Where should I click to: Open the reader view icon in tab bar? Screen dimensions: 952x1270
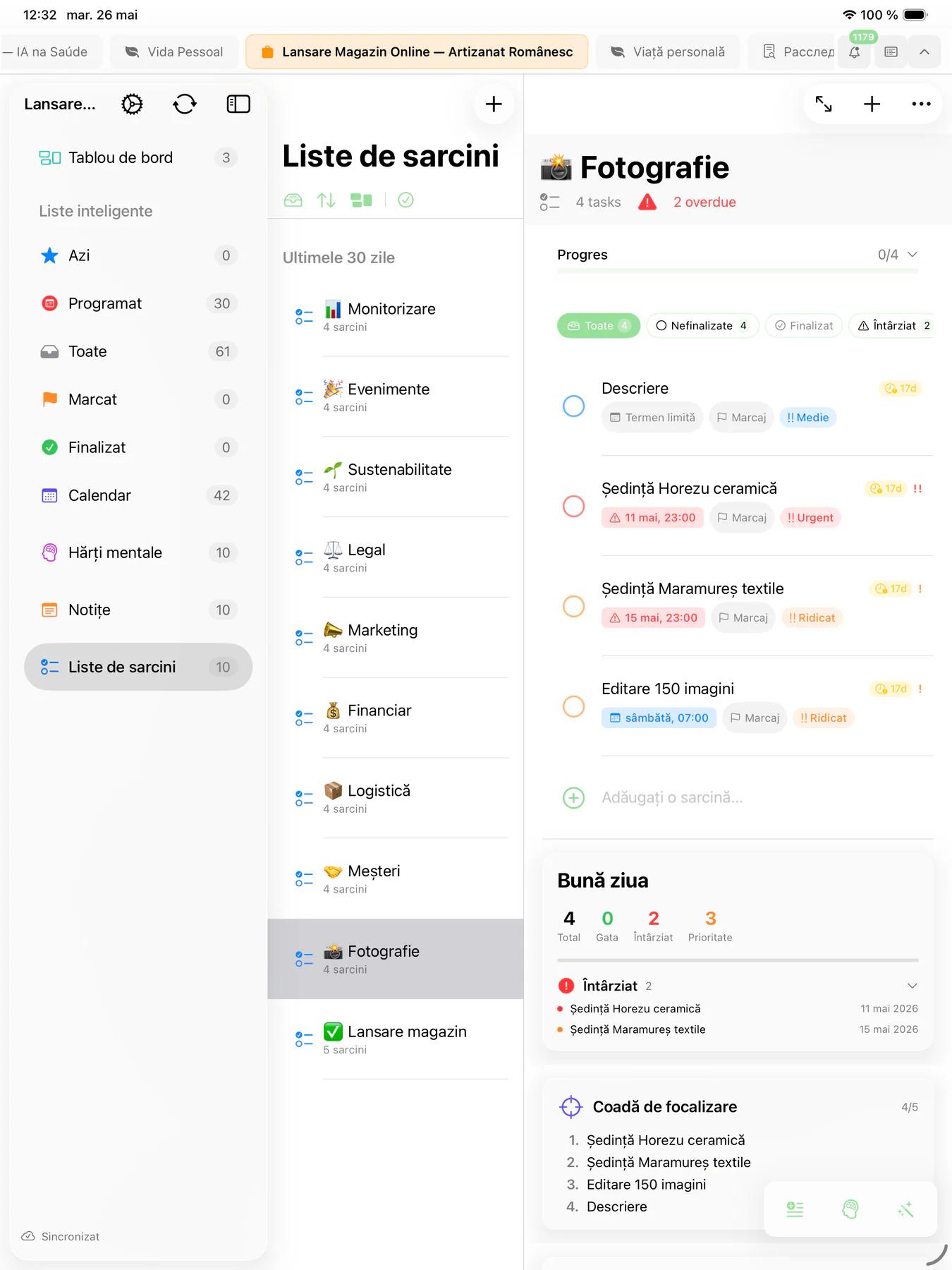click(891, 52)
